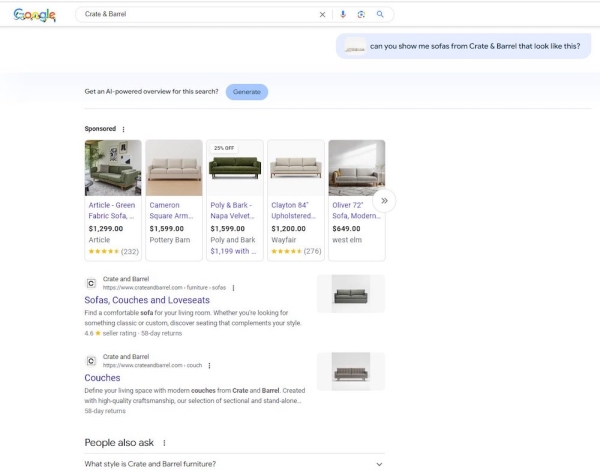Viewport: 600px width, 470px height.
Task: Open more options for Sofas, Couches result
Action: 233,287
